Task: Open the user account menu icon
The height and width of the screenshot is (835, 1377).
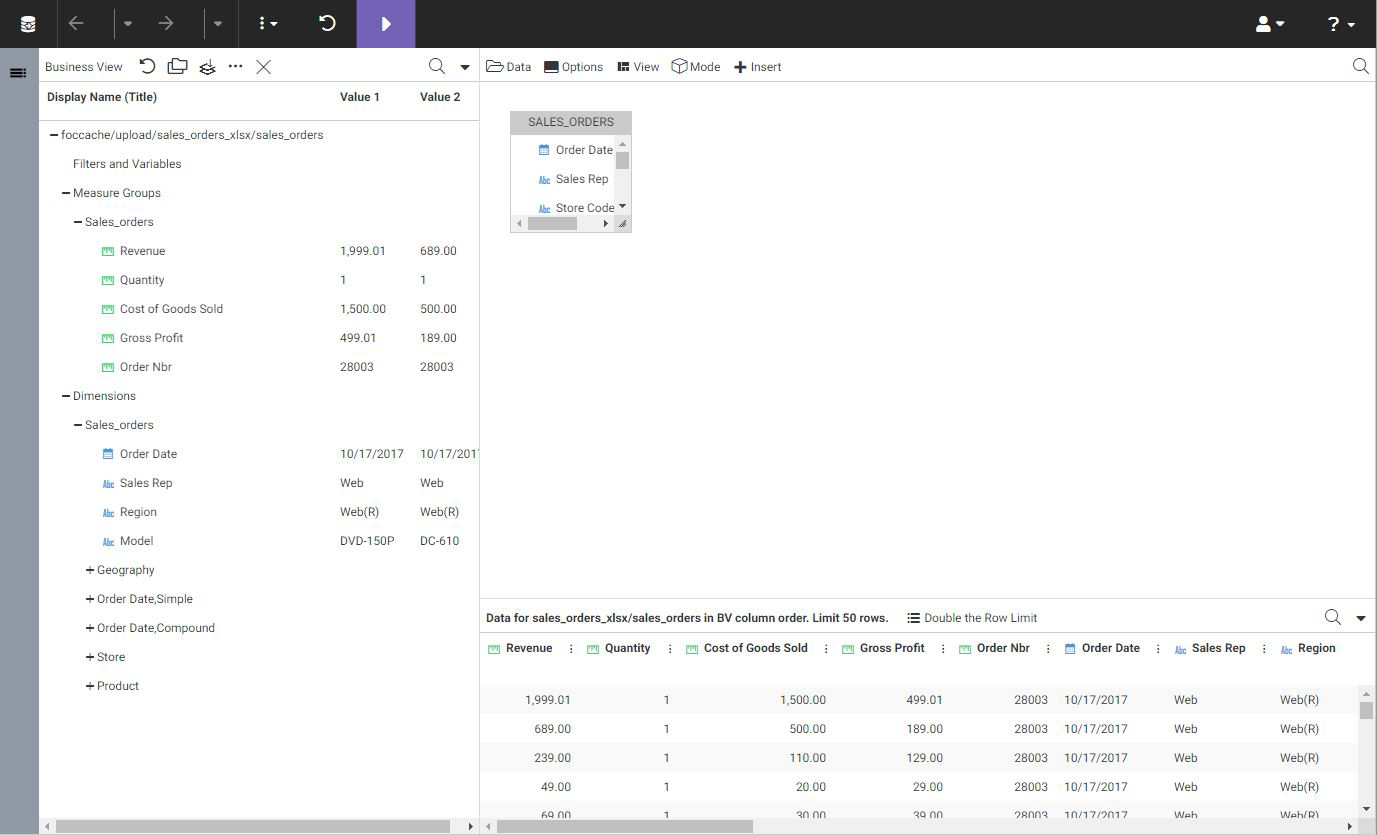Action: coord(1269,24)
